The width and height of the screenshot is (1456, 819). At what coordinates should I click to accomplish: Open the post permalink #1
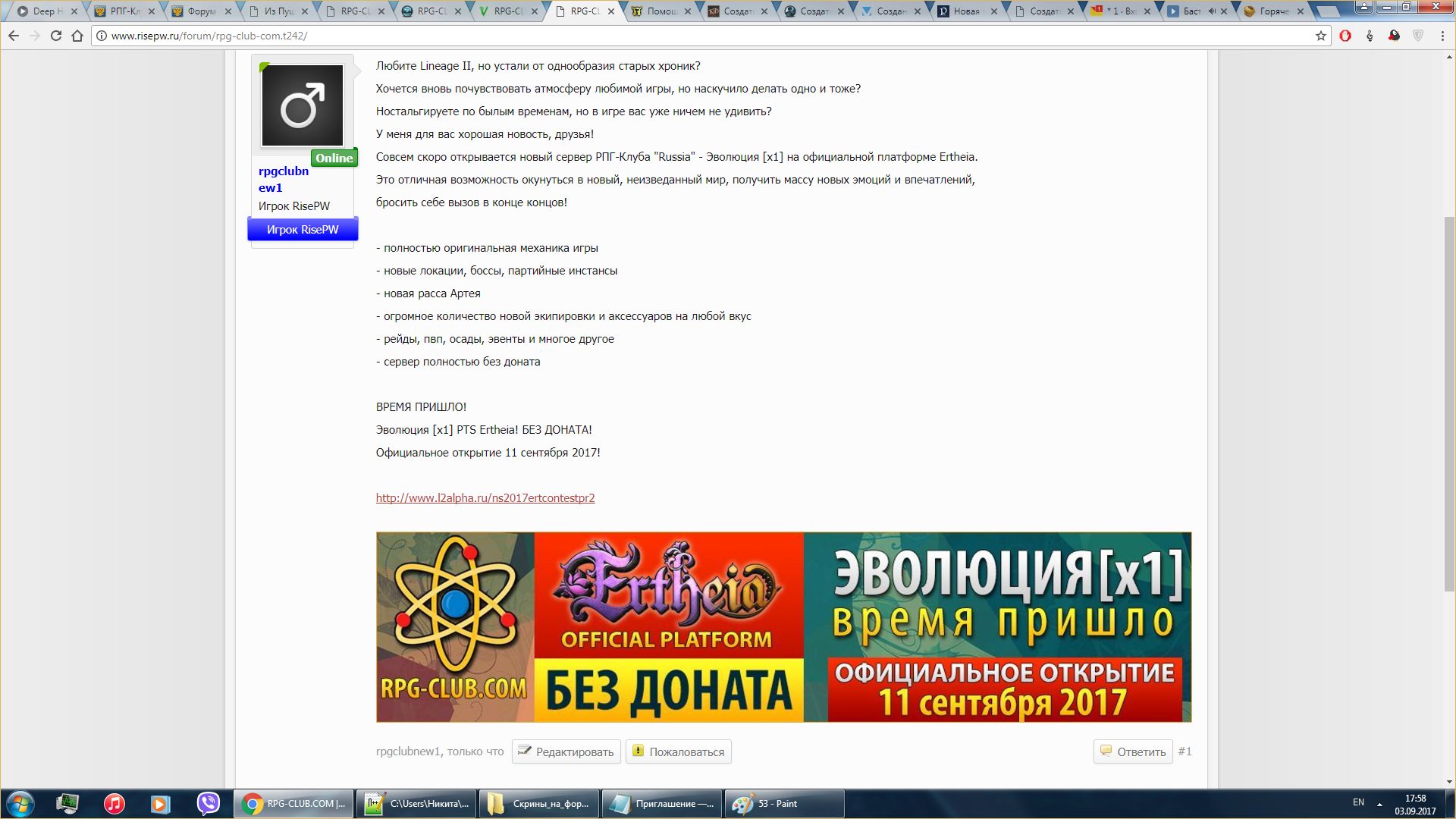[x=1185, y=752]
